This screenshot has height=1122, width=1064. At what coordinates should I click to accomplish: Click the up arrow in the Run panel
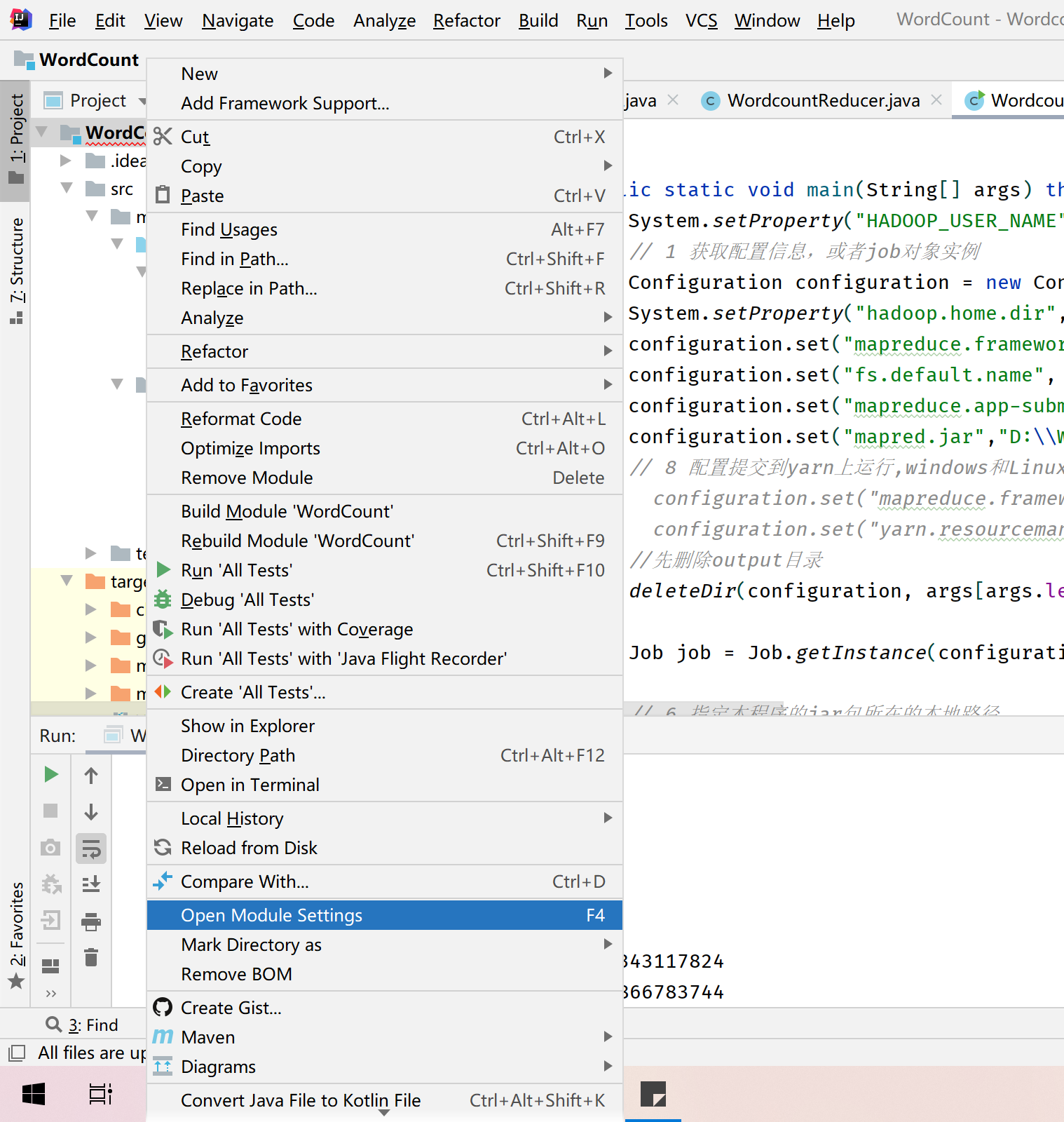tap(91, 775)
